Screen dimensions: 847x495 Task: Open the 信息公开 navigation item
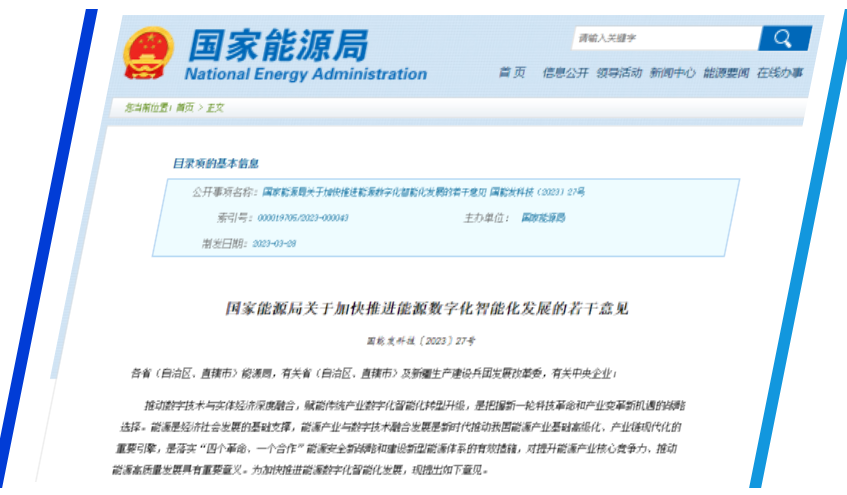(x=565, y=72)
